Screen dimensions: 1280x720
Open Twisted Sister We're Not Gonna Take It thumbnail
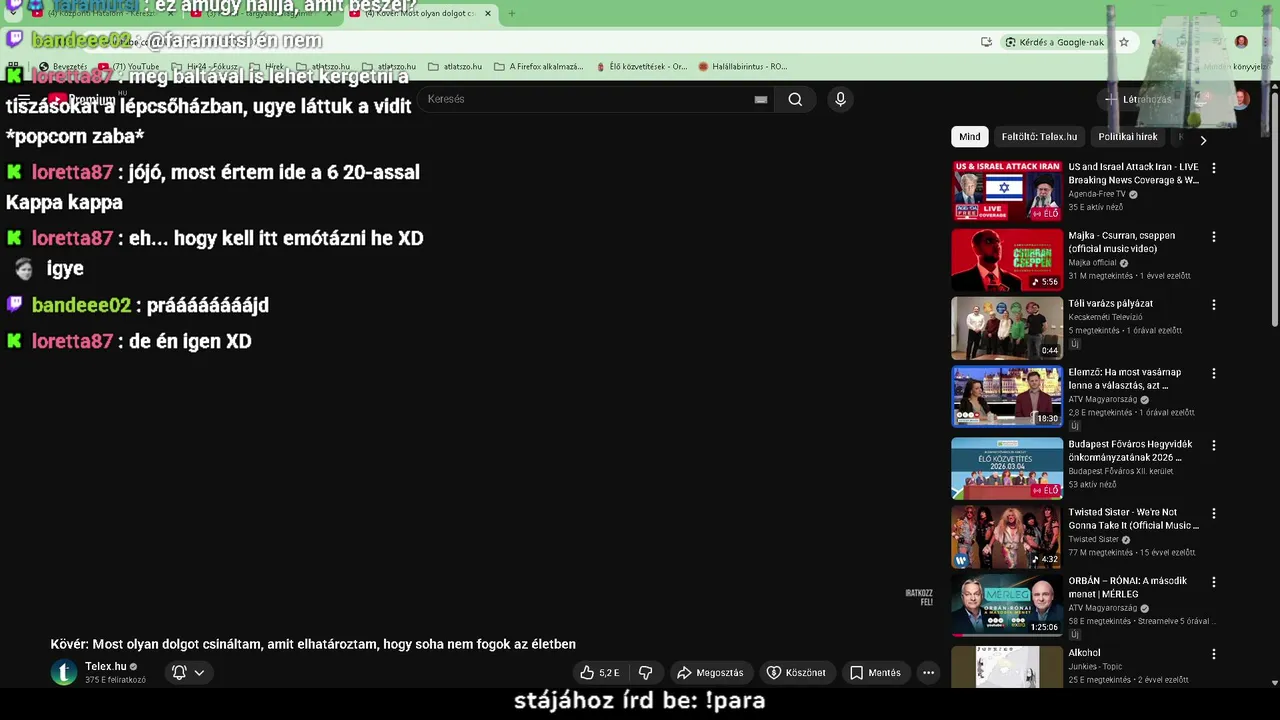(1007, 537)
